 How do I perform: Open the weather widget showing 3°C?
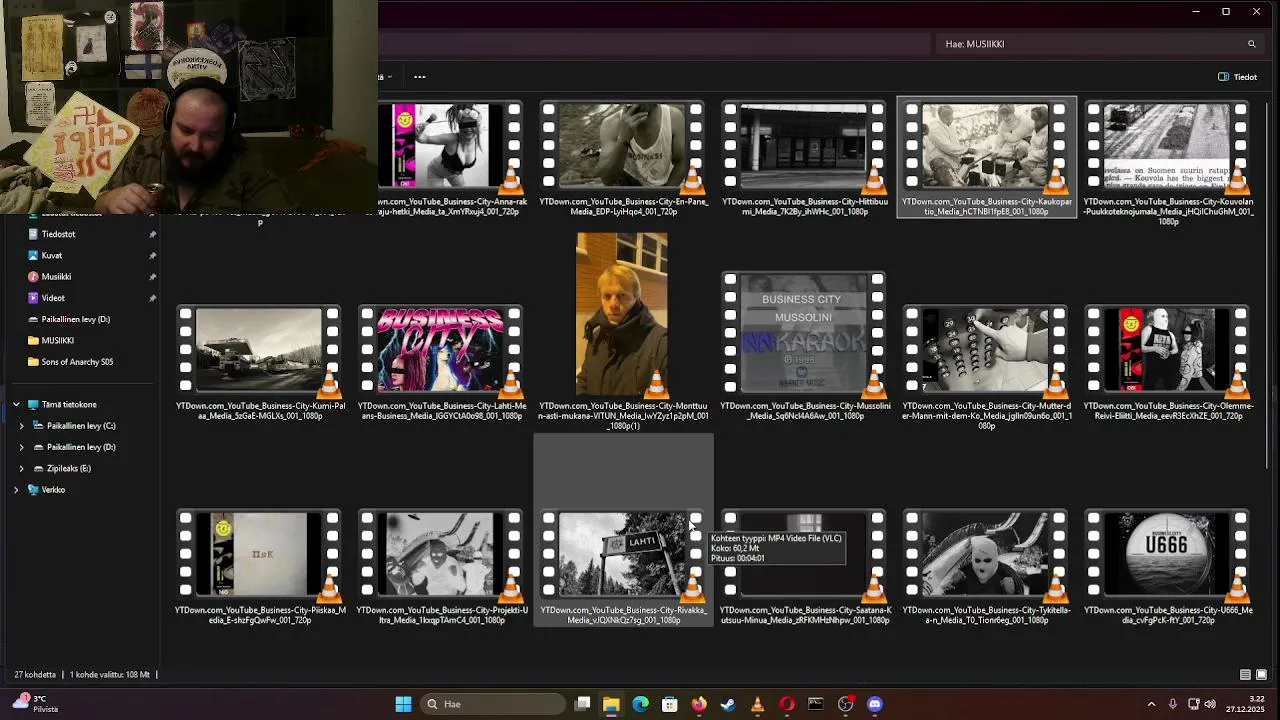point(34,704)
